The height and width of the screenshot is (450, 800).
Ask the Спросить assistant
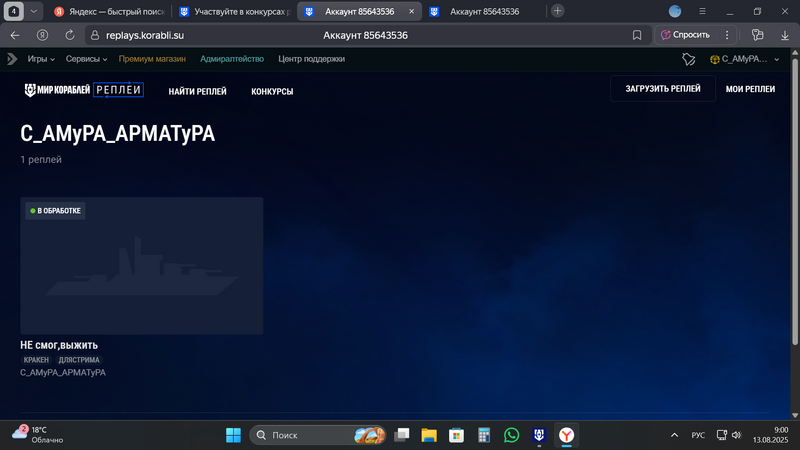685,35
